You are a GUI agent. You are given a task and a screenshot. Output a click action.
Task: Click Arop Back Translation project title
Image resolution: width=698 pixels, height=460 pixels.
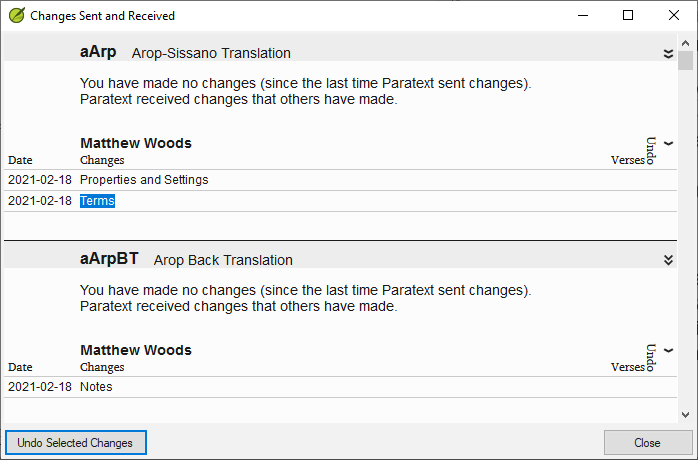(x=223, y=260)
